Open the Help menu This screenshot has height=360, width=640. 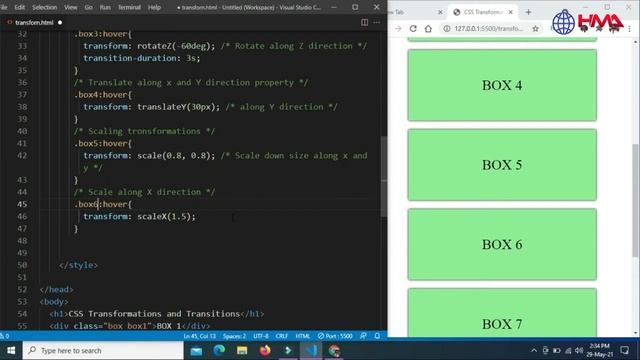154,7
